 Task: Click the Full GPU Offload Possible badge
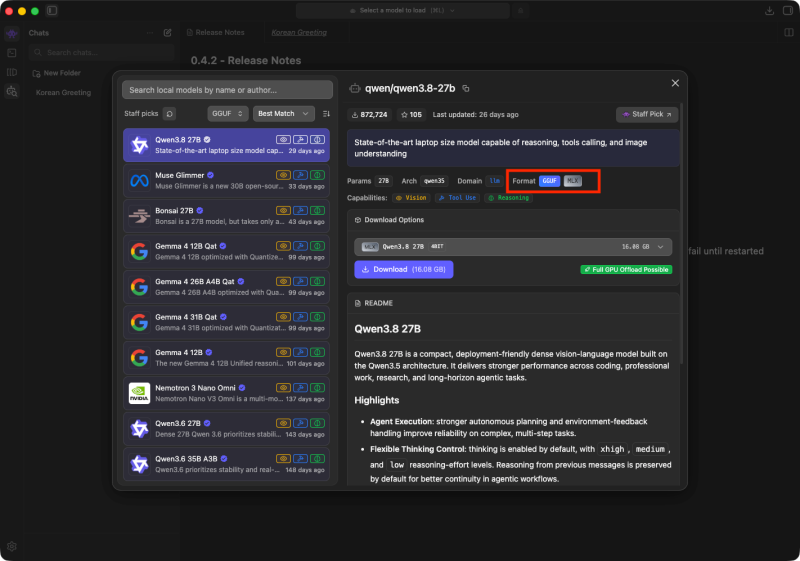(x=626, y=270)
